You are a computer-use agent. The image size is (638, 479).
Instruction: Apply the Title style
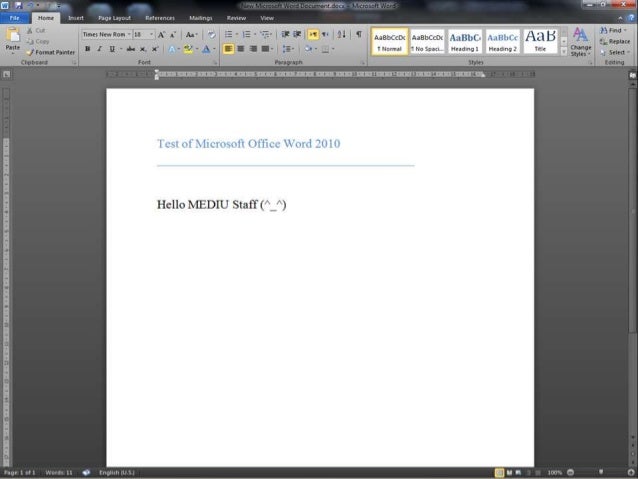[x=540, y=42]
